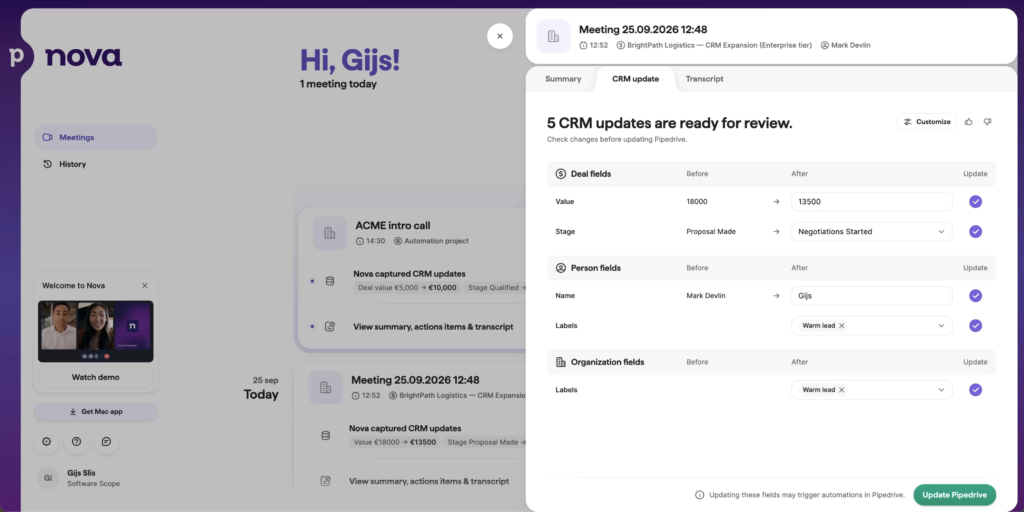This screenshot has width=1024, height=512.
Task: Click database icon under Meeting 25.09.2026 card
Action: tap(325, 436)
